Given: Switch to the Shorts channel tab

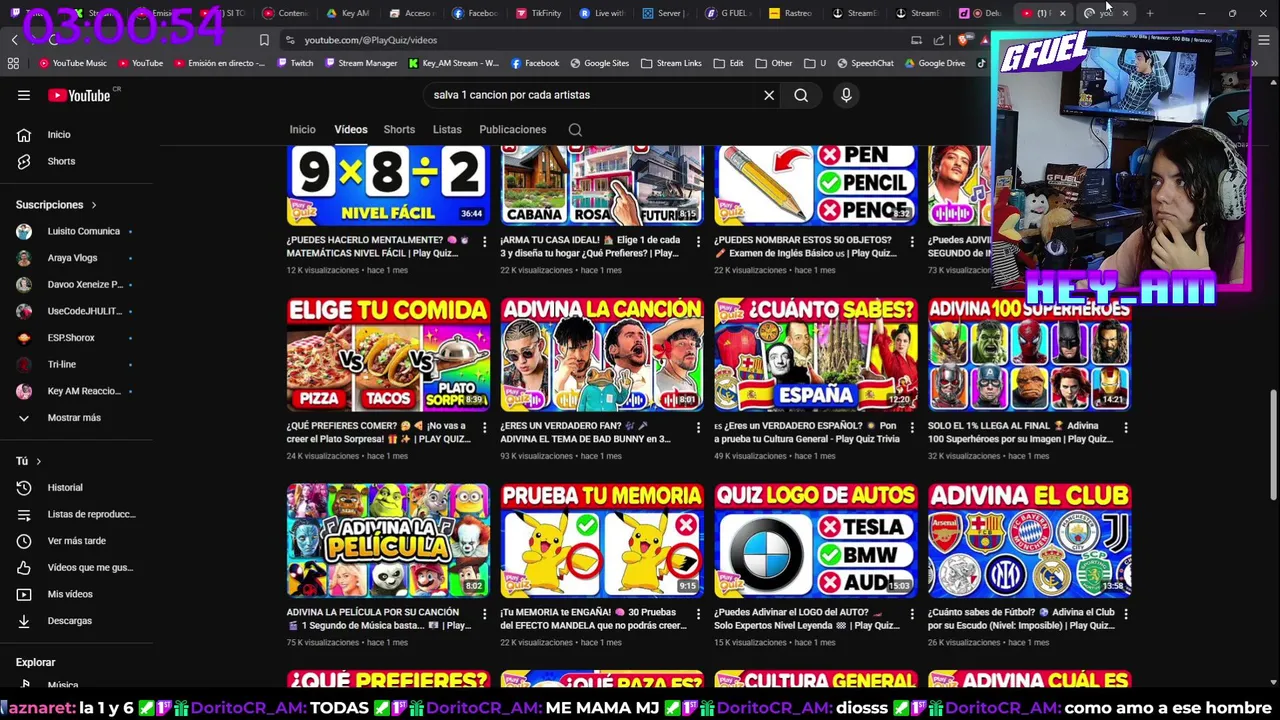Looking at the screenshot, I should [399, 130].
